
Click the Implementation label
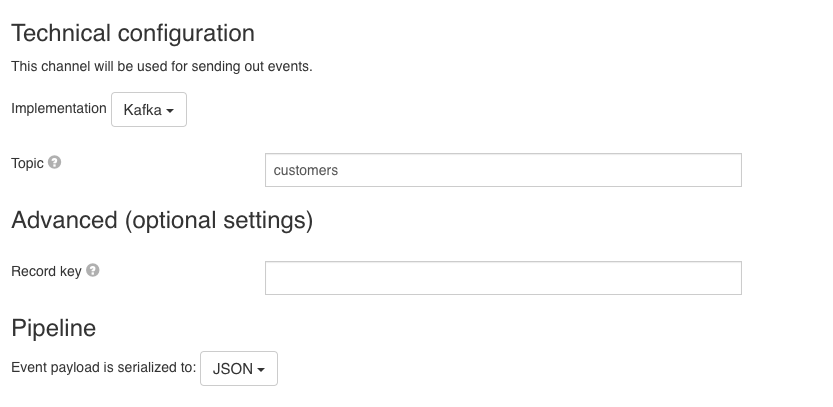point(58,108)
